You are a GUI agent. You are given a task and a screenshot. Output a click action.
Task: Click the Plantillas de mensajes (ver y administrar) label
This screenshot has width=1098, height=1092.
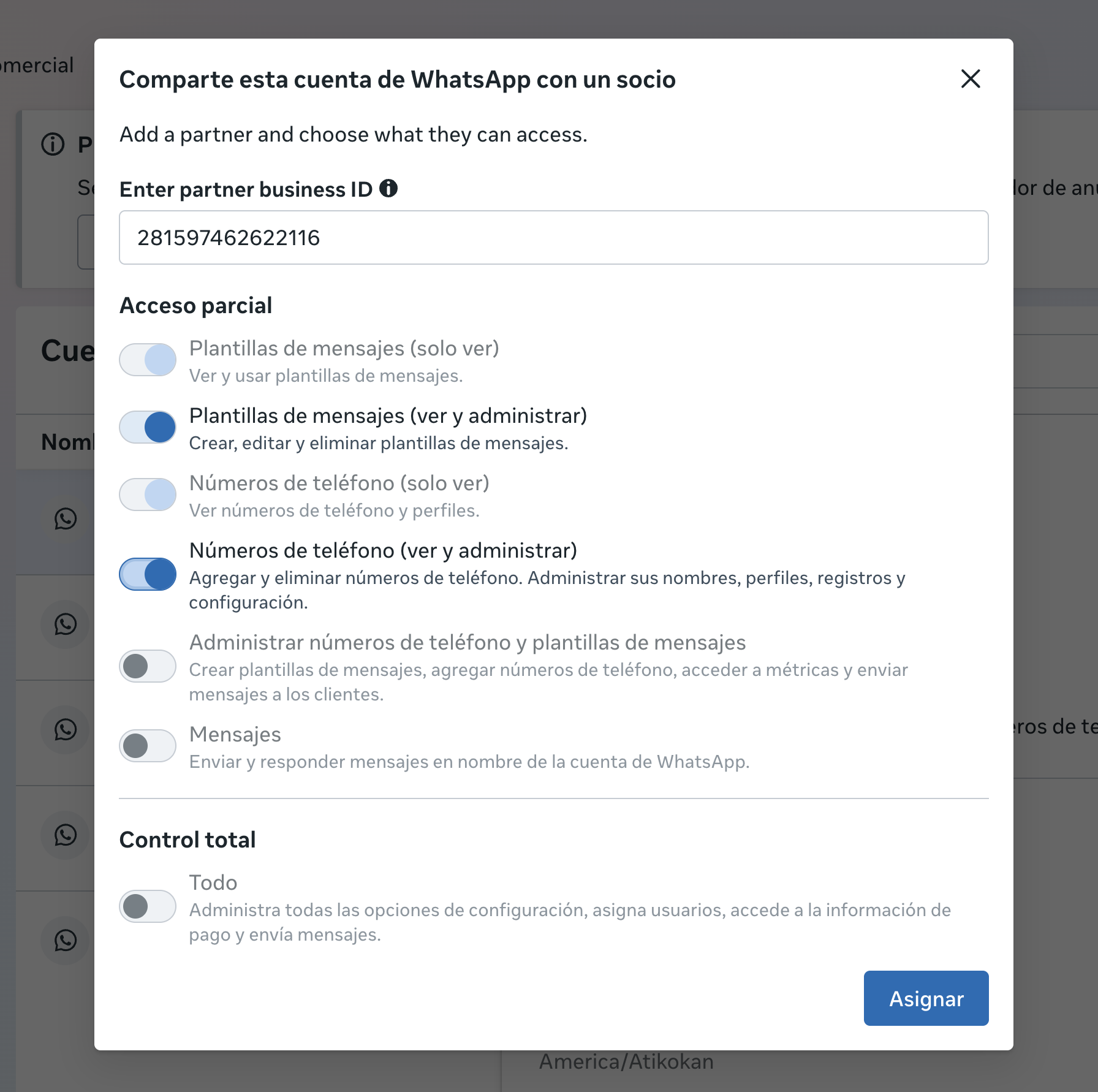(x=388, y=416)
